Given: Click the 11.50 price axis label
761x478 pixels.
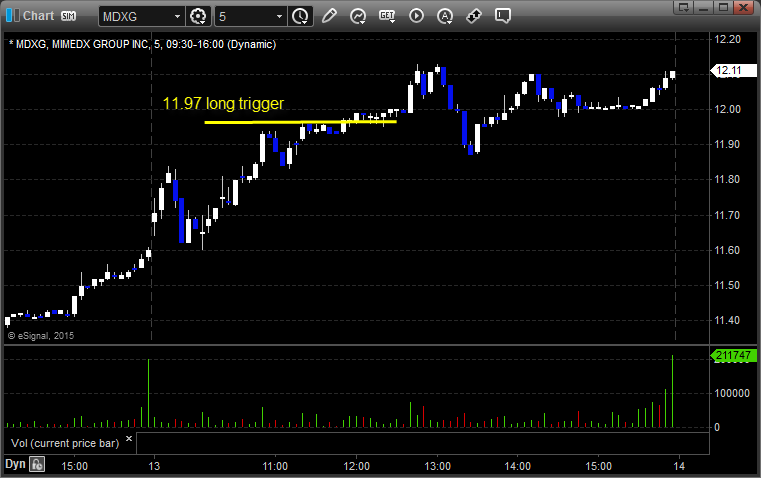Looking at the screenshot, I should (728, 285).
